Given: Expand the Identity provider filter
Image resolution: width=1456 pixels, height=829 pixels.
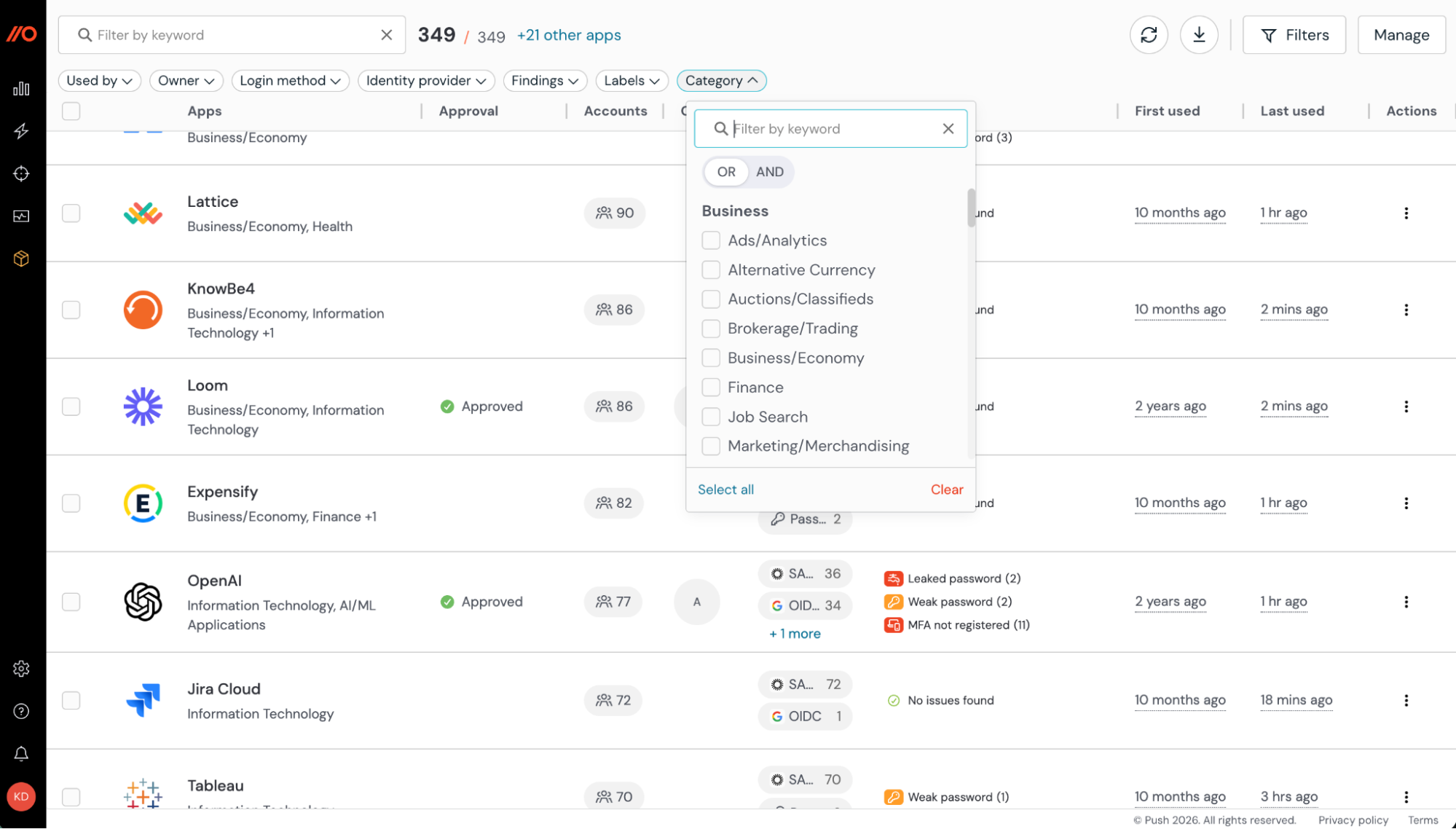Looking at the screenshot, I should [426, 81].
